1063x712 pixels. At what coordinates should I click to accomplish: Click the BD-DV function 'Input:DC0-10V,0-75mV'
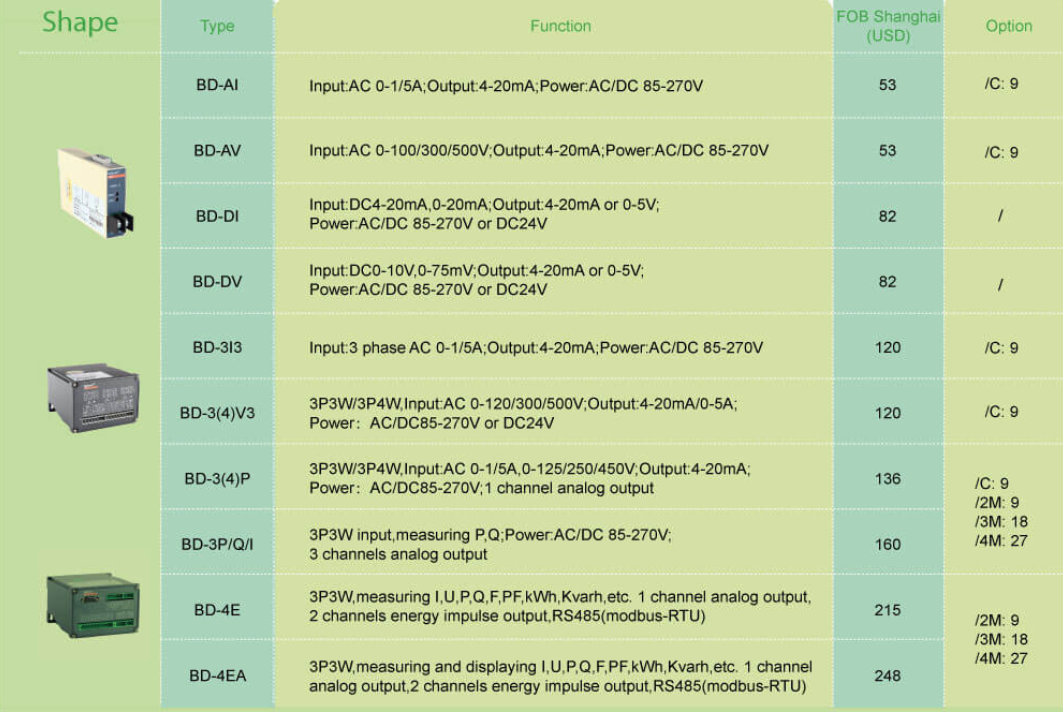click(391, 271)
